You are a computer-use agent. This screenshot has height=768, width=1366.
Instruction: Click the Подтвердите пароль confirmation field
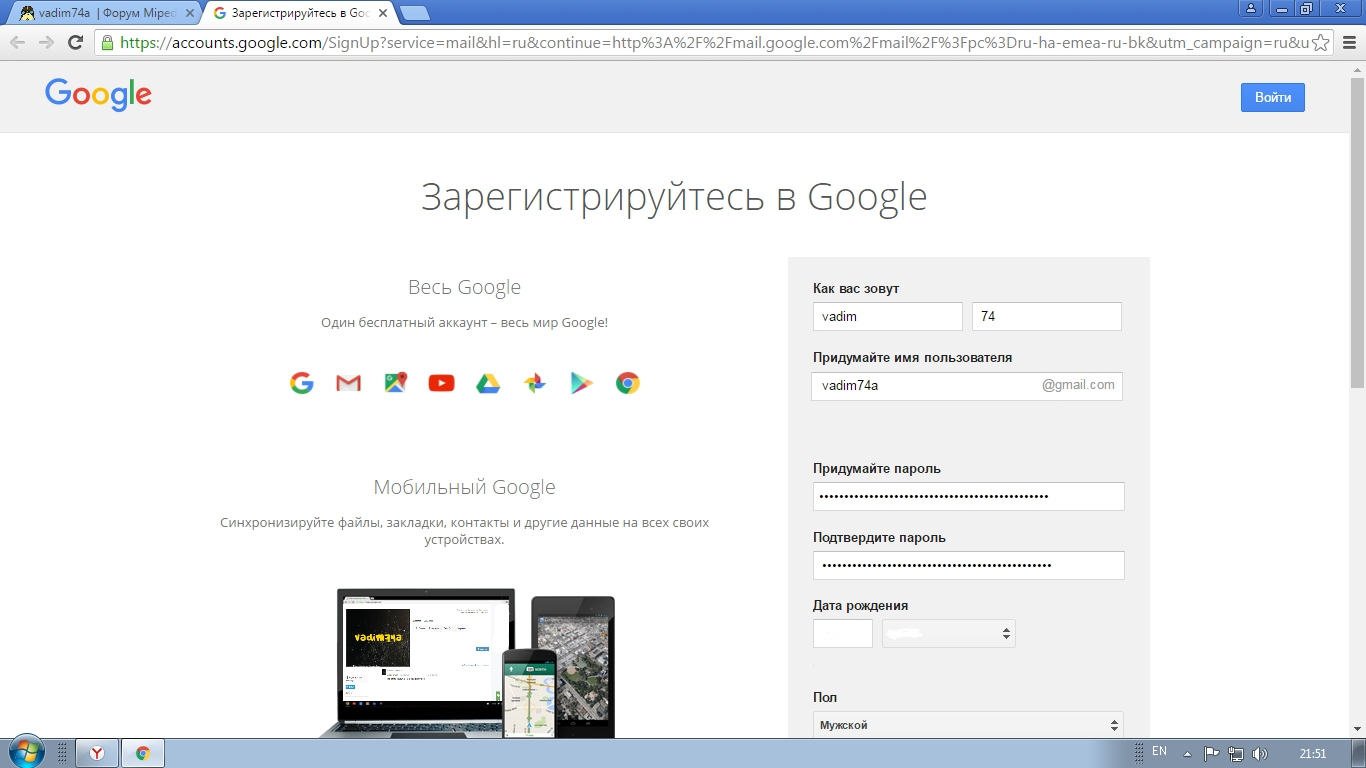[x=969, y=565]
